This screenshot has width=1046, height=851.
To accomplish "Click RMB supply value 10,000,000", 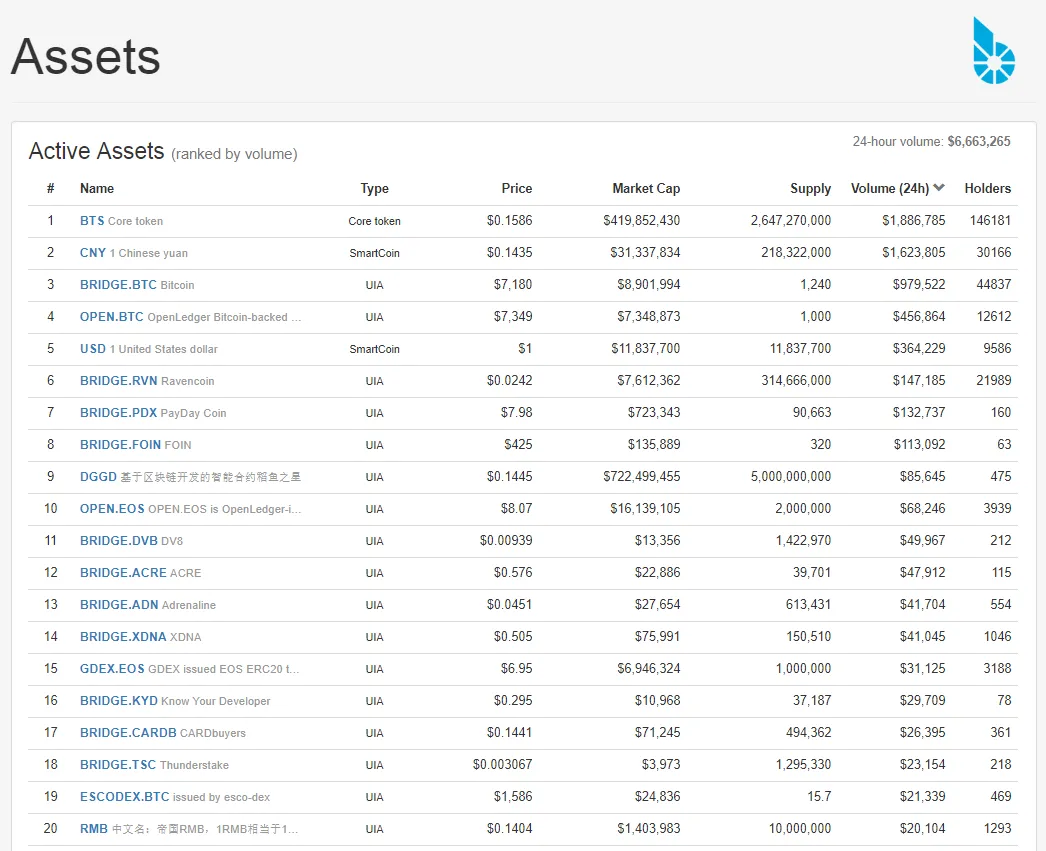I will click(800, 829).
